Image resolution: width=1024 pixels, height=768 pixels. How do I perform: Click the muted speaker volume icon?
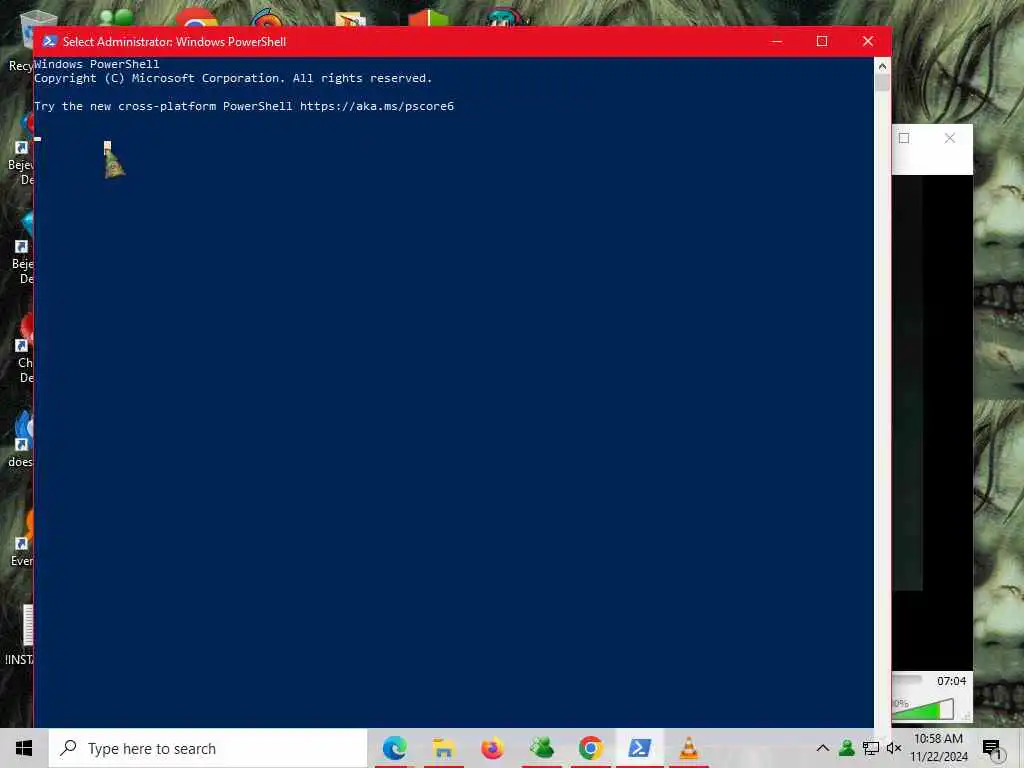point(894,748)
